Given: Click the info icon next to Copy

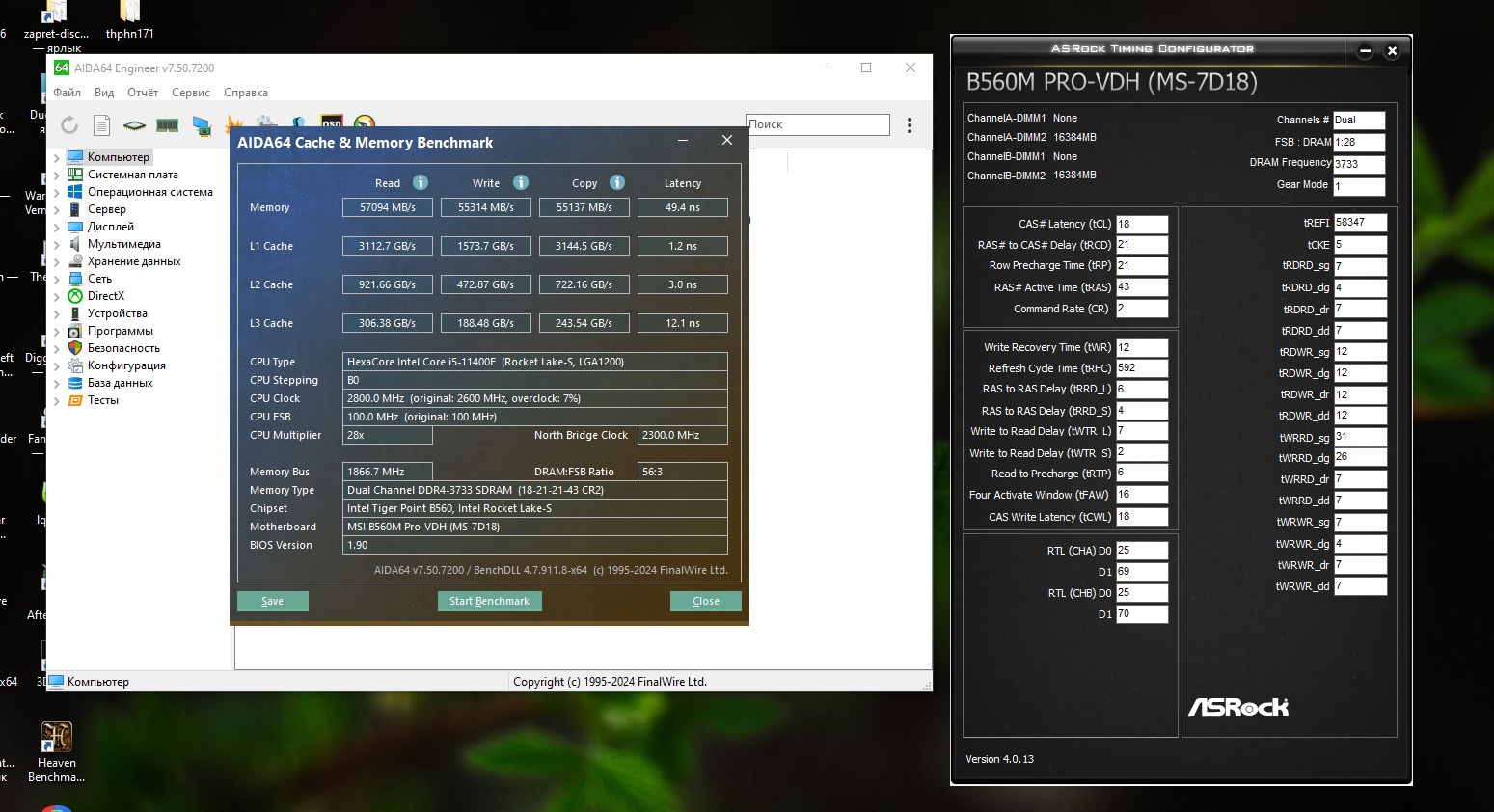Looking at the screenshot, I should [617, 182].
